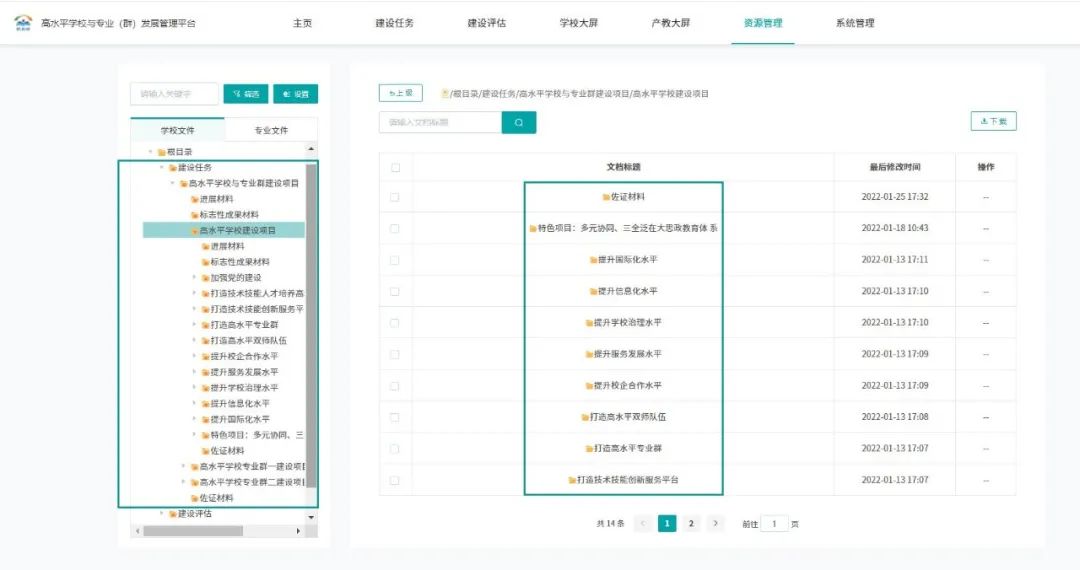Collapse the 建设任务 tree node arrow
The height and width of the screenshot is (570, 1080).
[162, 167]
